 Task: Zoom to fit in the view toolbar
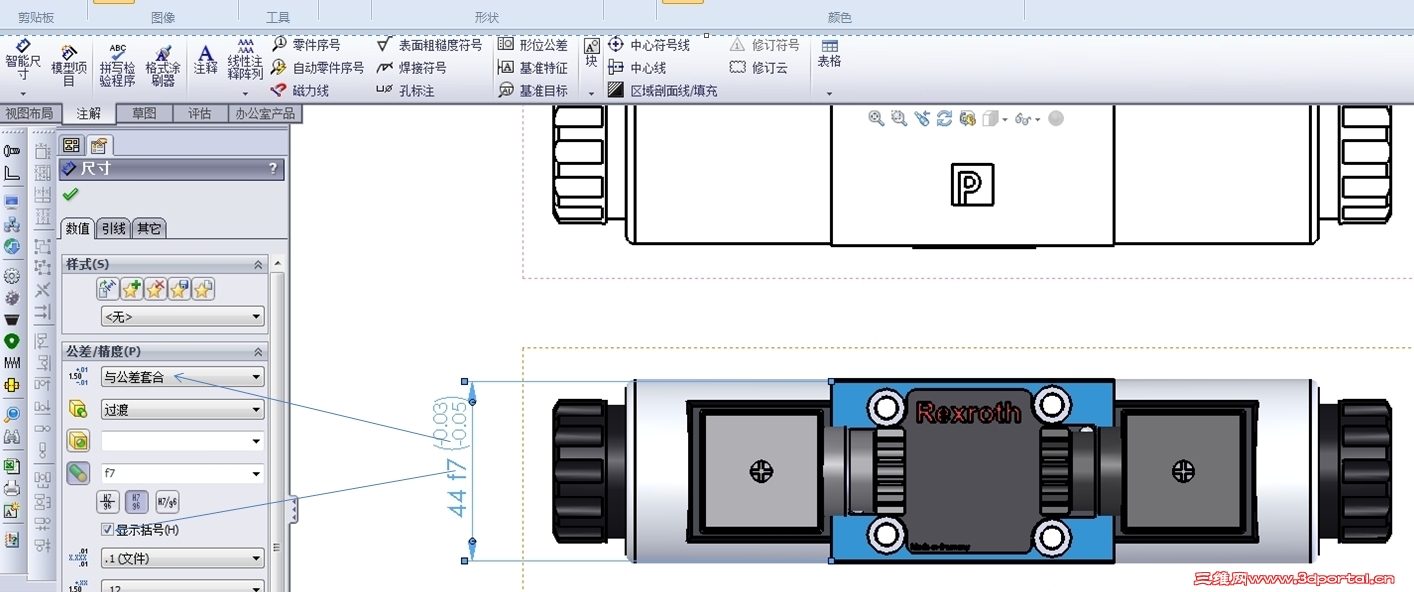(876, 118)
